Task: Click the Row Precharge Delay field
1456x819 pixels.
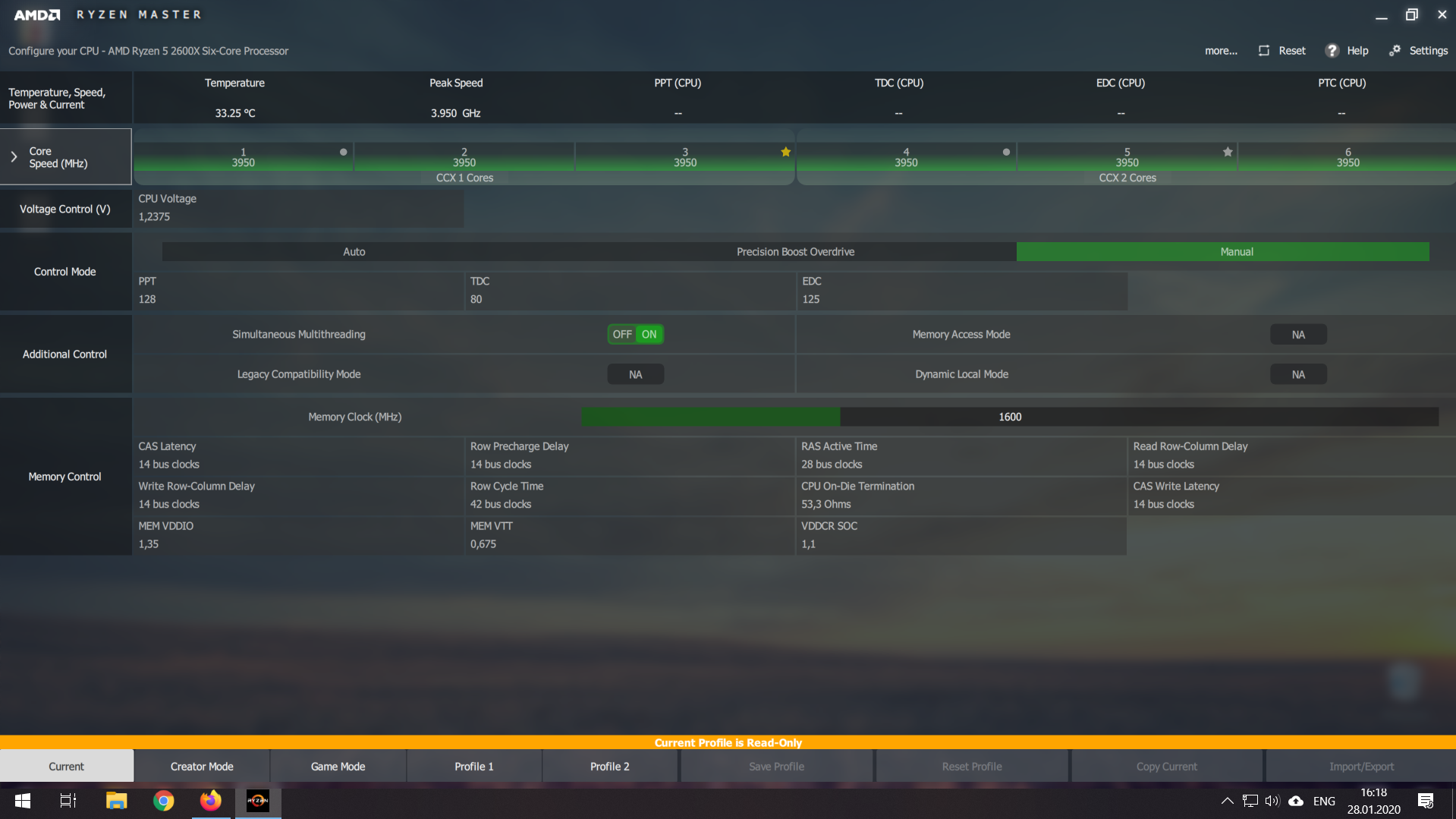Action: click(631, 455)
